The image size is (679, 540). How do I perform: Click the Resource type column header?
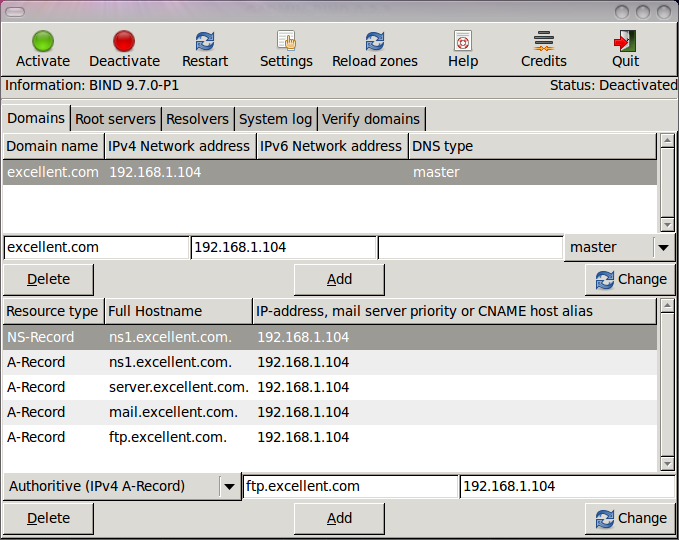click(53, 311)
